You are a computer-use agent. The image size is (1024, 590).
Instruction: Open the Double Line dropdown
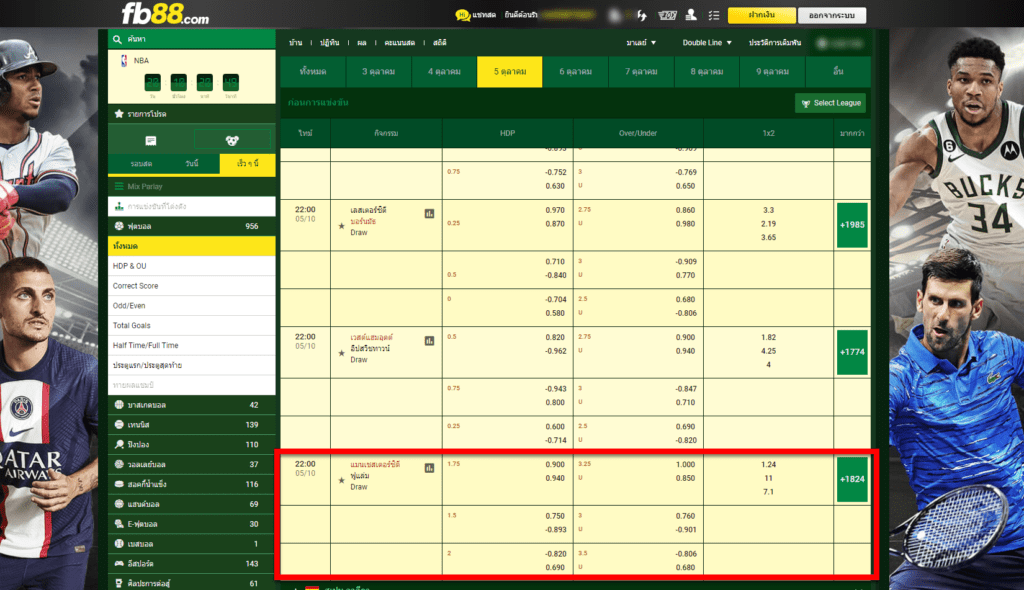tap(707, 42)
